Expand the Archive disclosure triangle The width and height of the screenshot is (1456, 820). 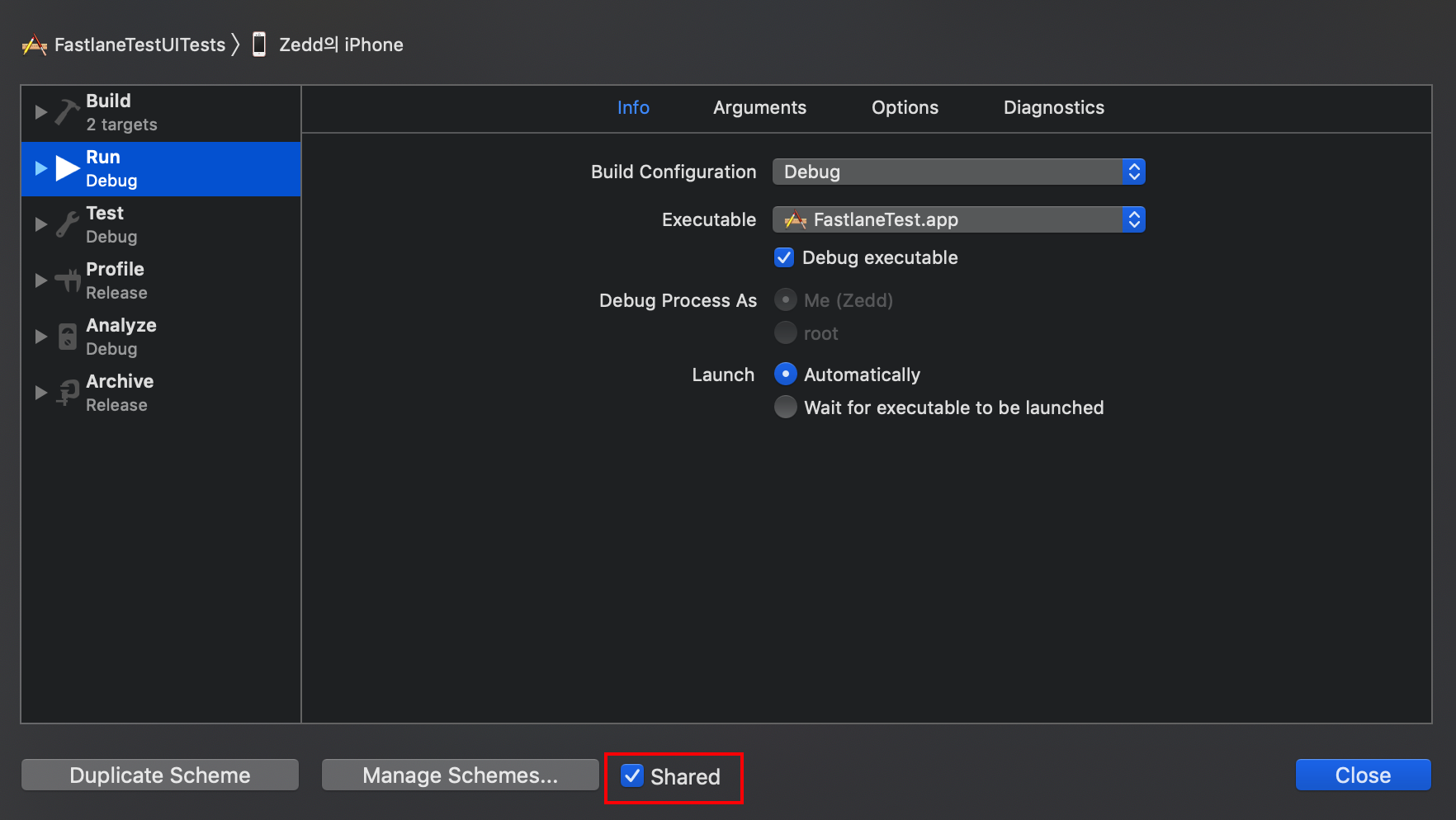[x=40, y=393]
